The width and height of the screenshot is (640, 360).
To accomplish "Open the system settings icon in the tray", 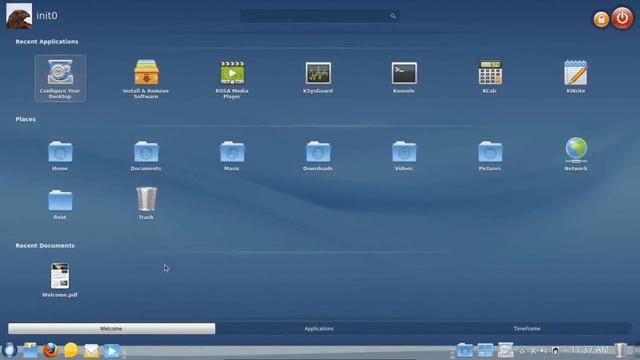I will [505, 350].
